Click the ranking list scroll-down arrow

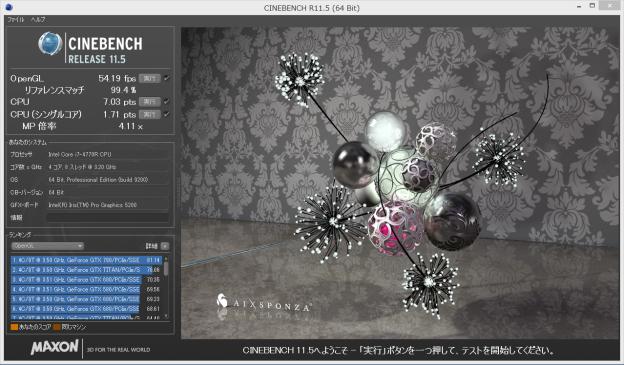click(x=166, y=317)
